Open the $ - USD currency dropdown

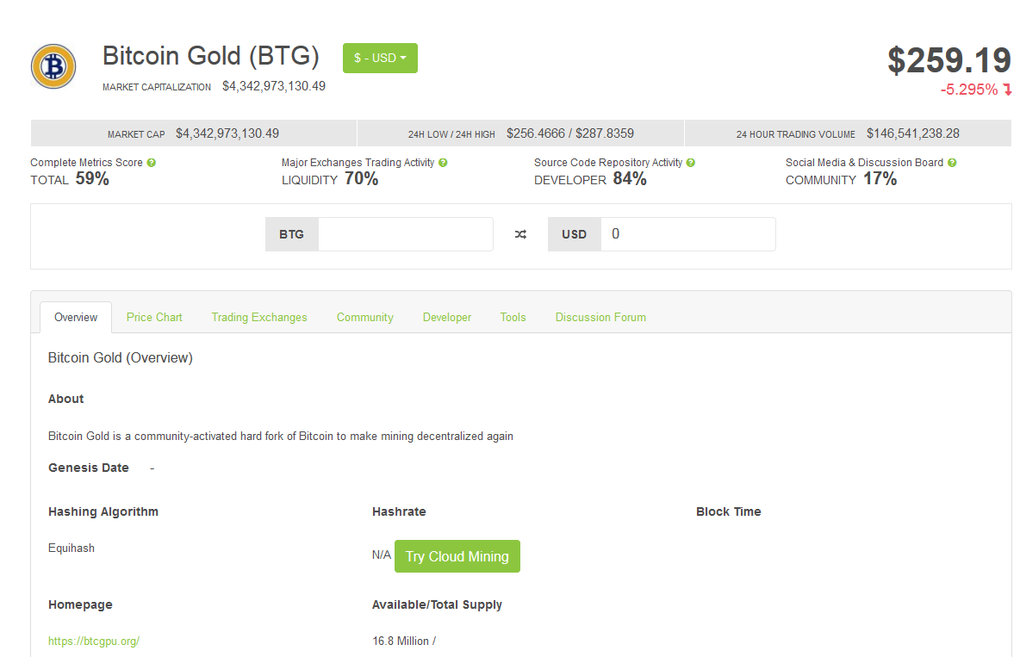380,58
